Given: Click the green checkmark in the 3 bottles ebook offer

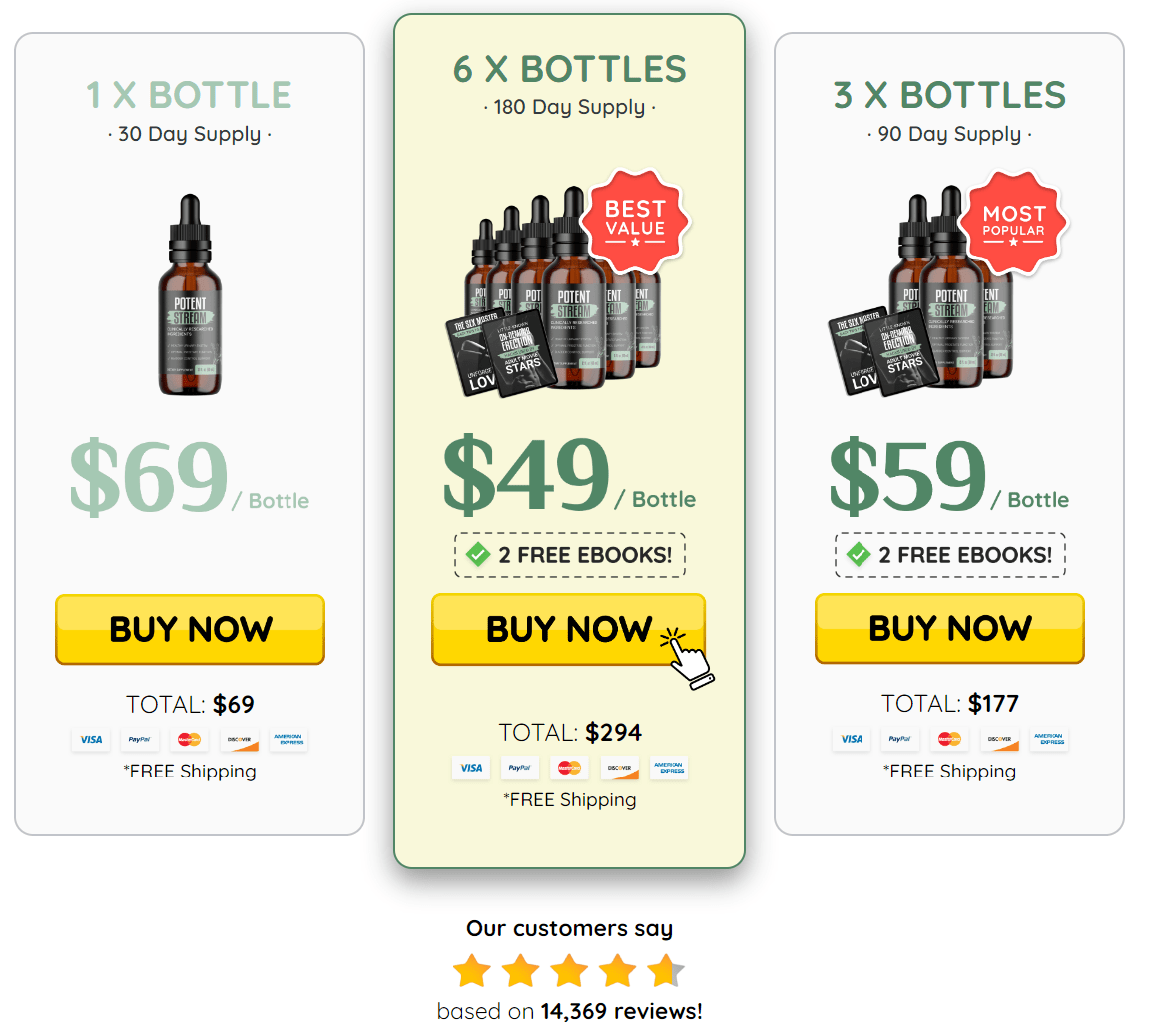Looking at the screenshot, I should [x=859, y=555].
